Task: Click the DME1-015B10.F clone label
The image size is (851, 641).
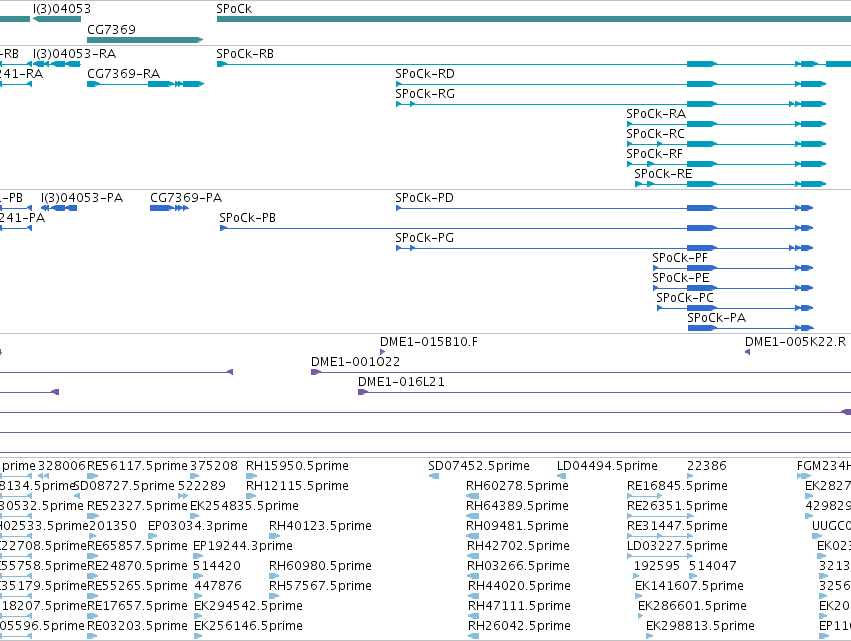Action: [x=429, y=342]
